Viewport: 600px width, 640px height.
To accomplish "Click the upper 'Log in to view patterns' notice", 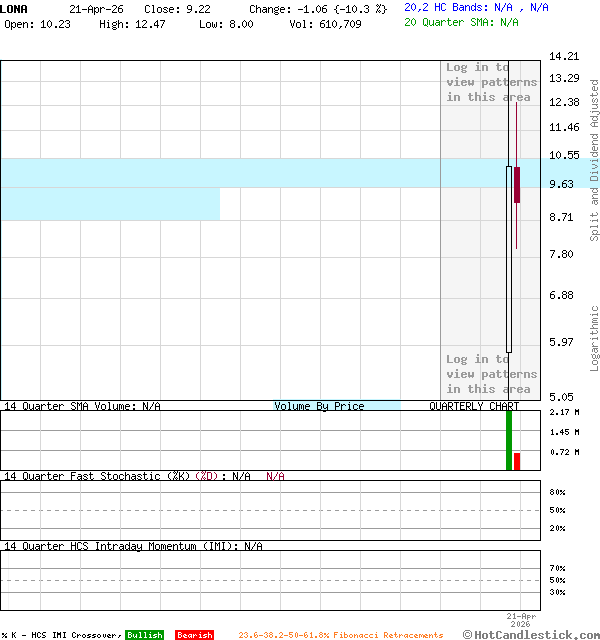I will (491, 82).
